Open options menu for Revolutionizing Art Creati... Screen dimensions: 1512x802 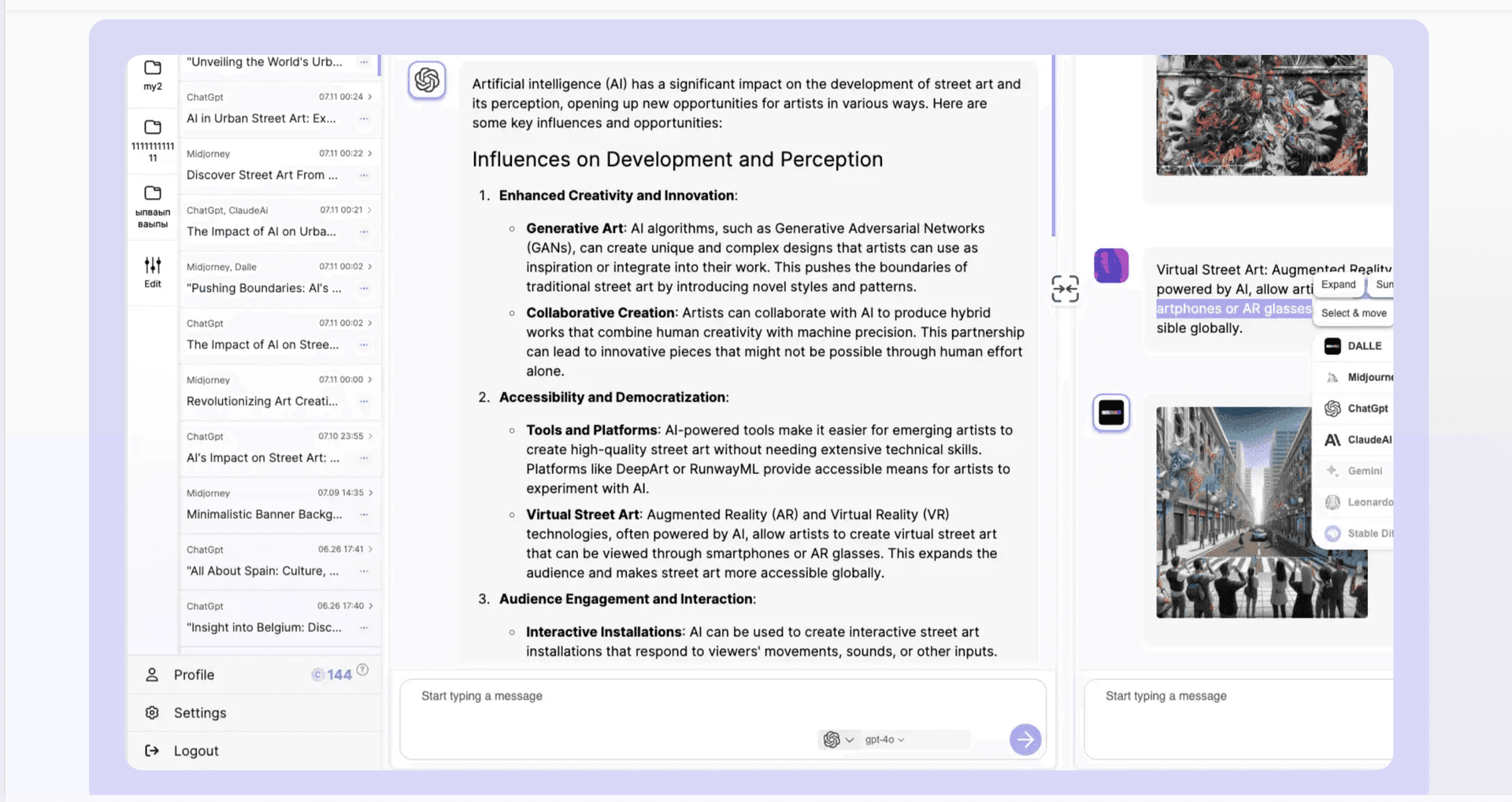coord(364,401)
